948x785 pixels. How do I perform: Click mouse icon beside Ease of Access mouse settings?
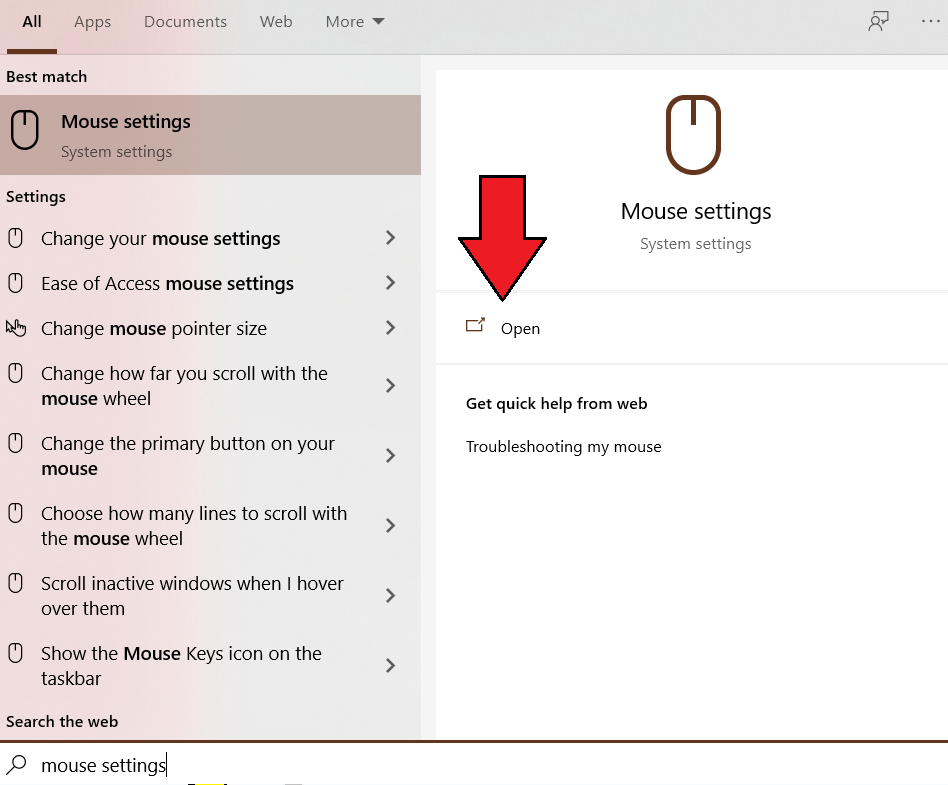pyautogui.click(x=16, y=282)
